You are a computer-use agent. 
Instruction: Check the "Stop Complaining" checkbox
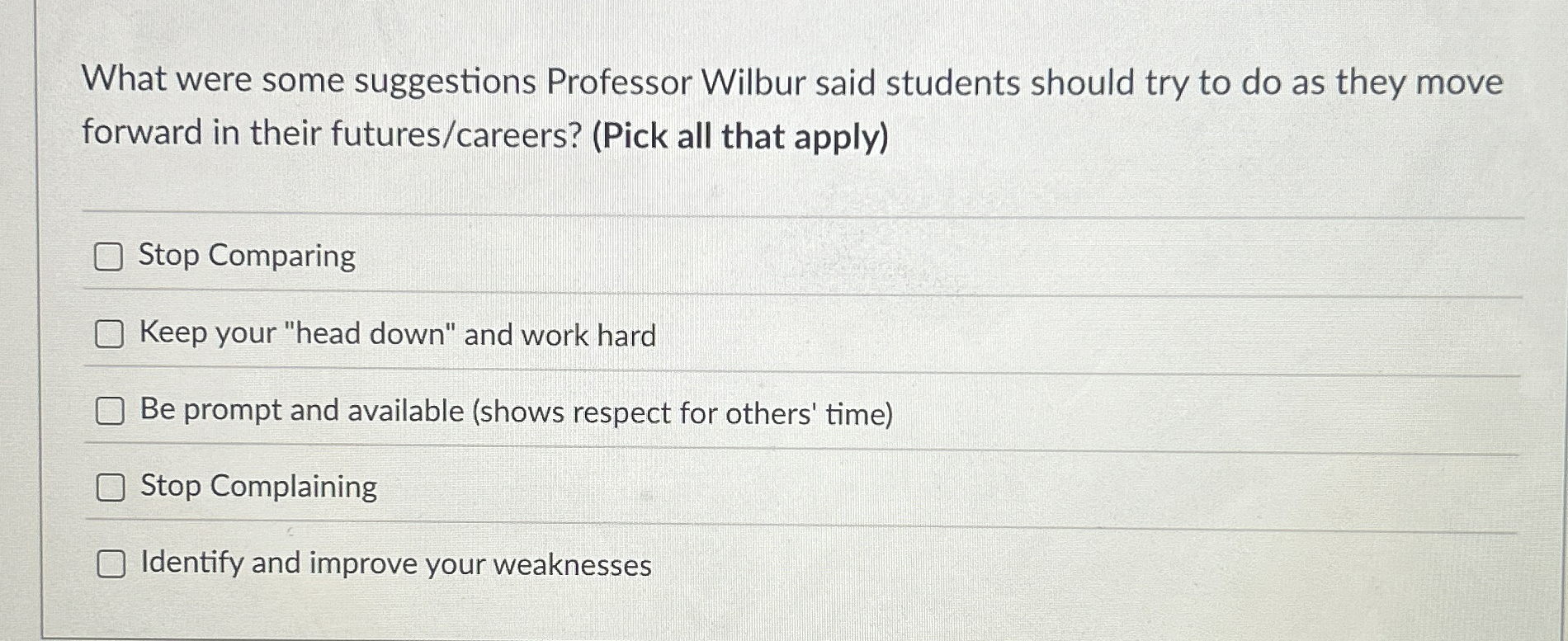110,488
